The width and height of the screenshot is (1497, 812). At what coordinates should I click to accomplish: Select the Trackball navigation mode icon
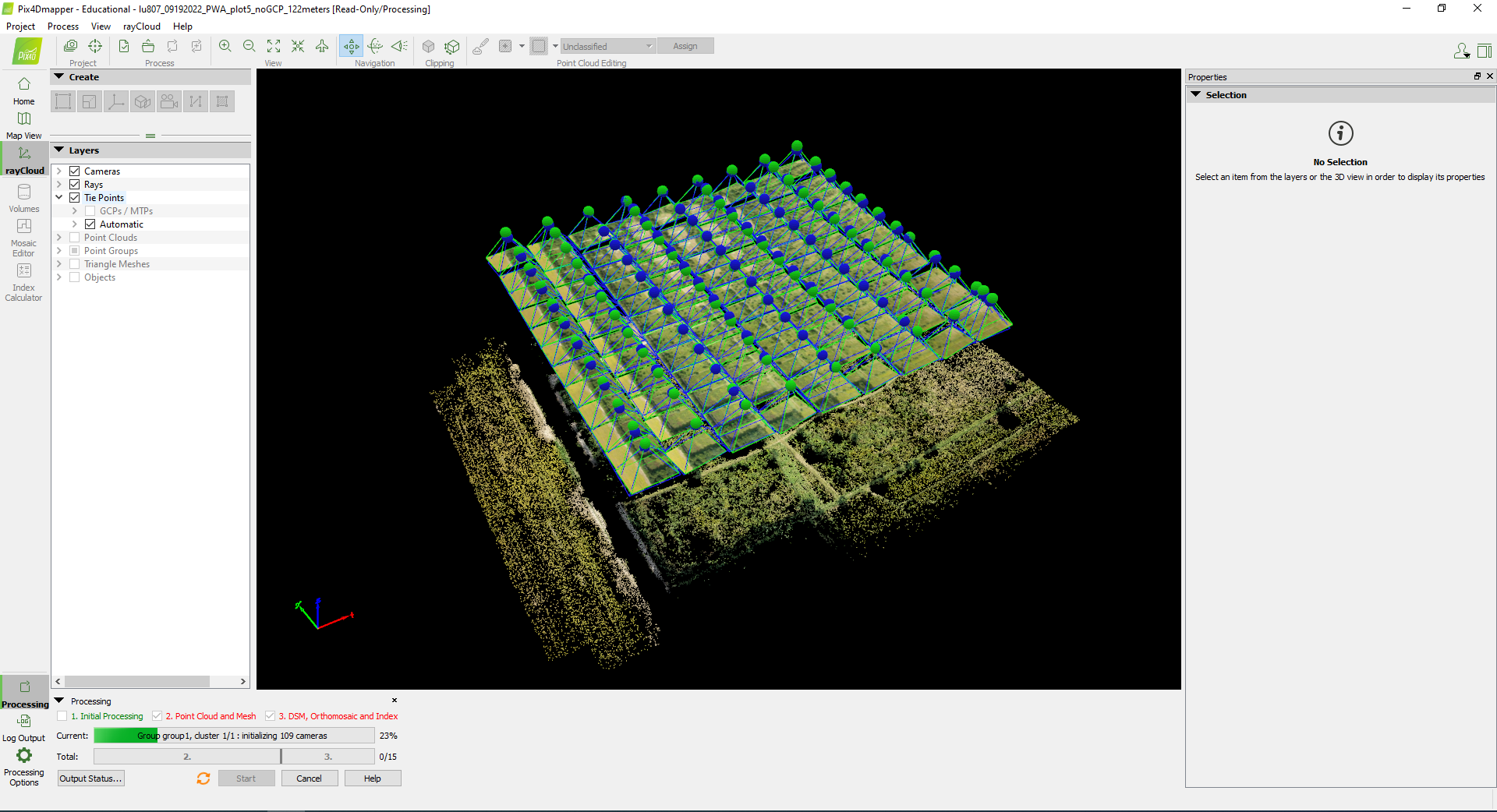click(376, 46)
